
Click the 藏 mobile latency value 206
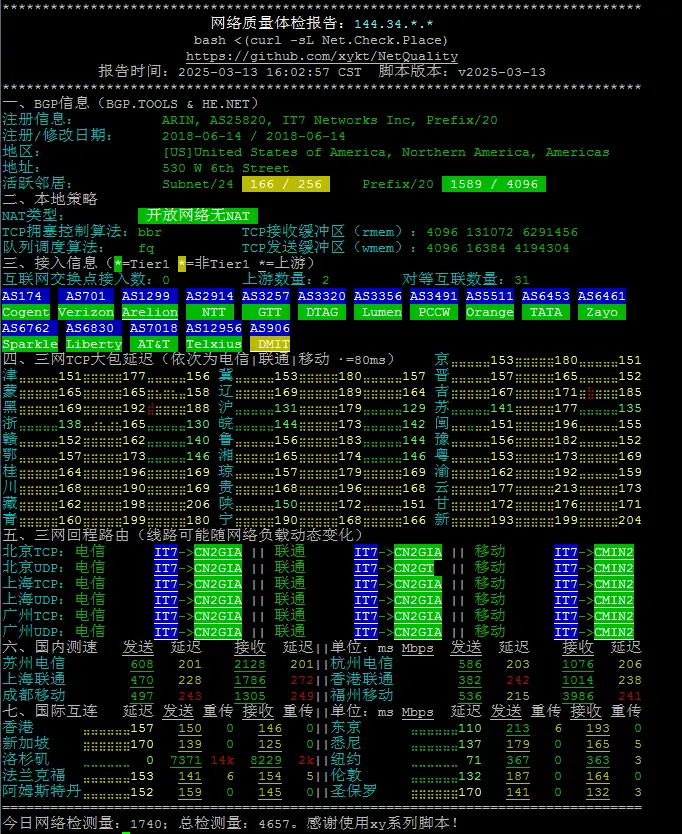point(198,504)
